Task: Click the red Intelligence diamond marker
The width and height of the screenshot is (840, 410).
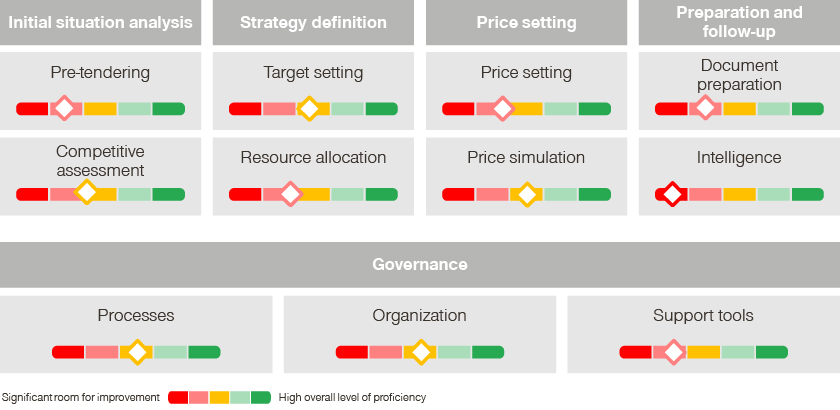Action: 672,194
